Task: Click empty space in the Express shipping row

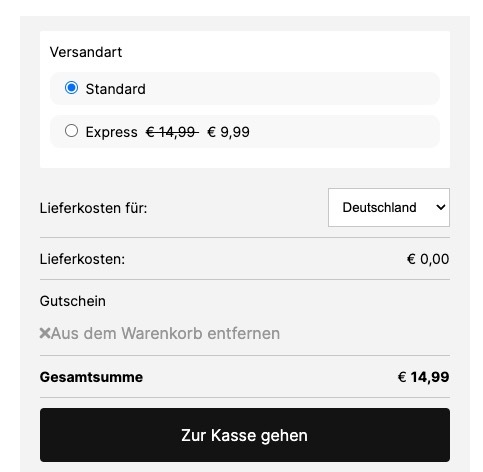Action: point(343,131)
